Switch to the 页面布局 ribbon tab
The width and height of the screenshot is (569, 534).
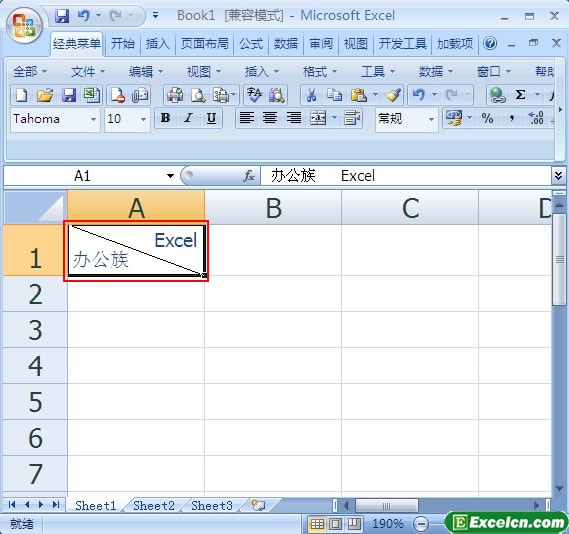coord(205,44)
